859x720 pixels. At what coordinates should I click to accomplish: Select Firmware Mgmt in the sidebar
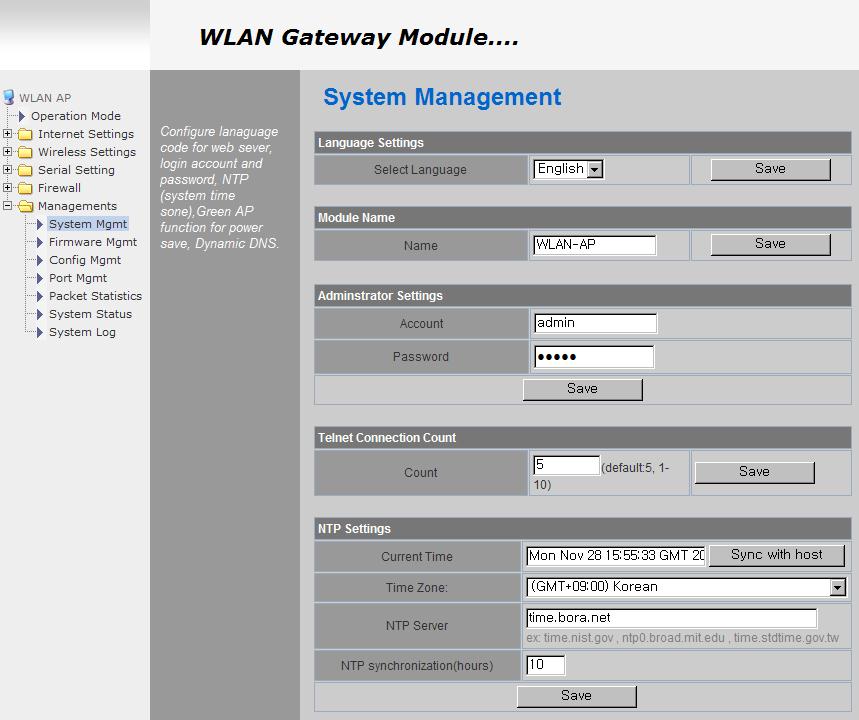click(92, 242)
